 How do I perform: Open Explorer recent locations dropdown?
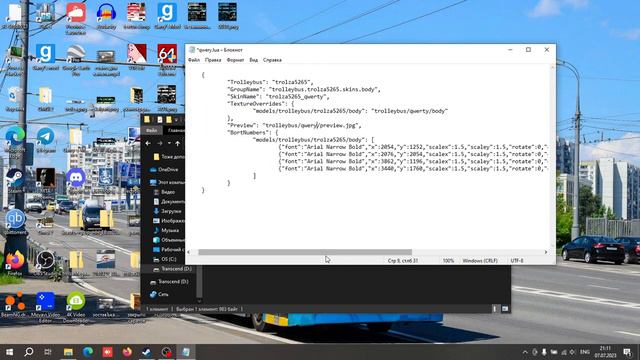[x=169, y=143]
